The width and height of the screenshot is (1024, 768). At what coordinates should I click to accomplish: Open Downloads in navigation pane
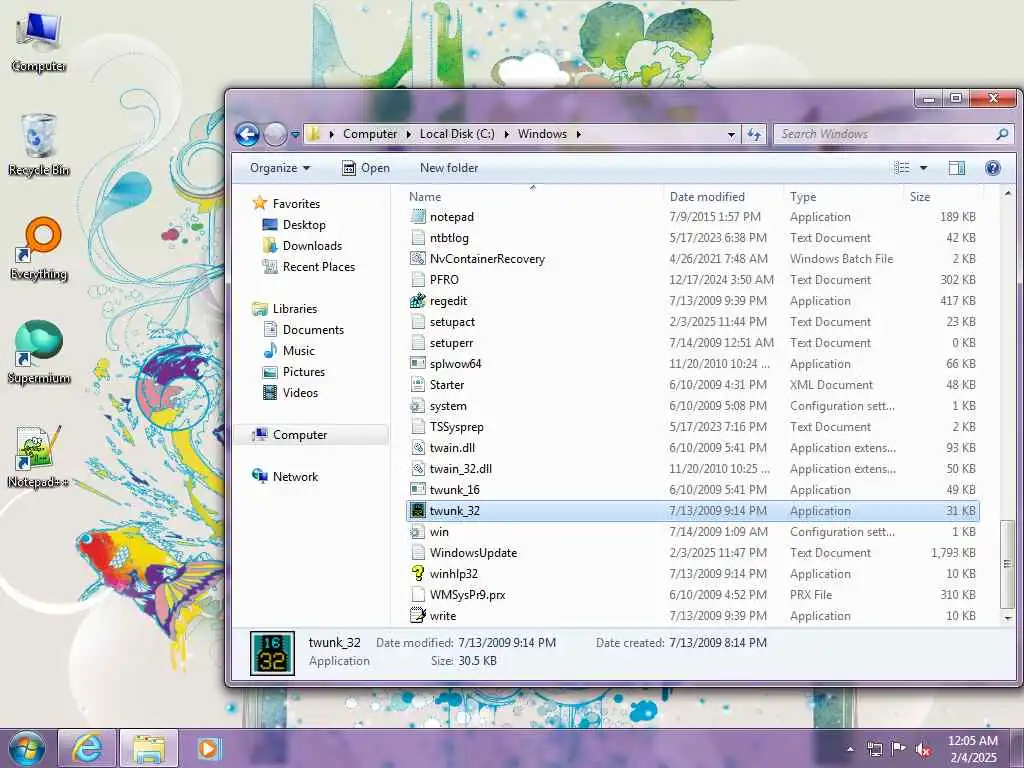(x=302, y=246)
